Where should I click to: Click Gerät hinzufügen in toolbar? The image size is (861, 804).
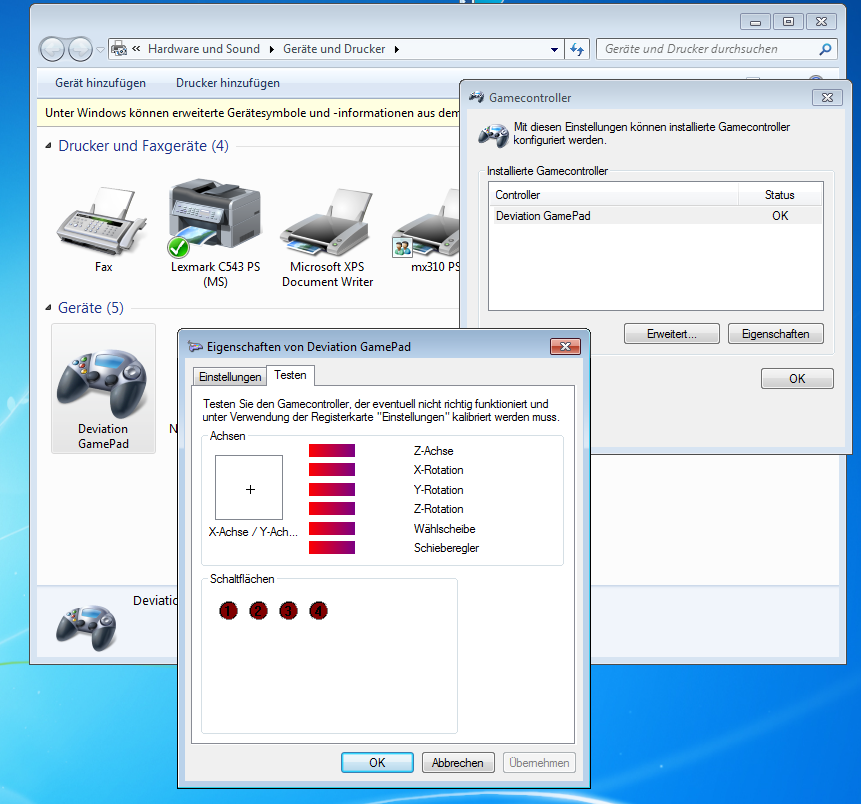[100, 83]
